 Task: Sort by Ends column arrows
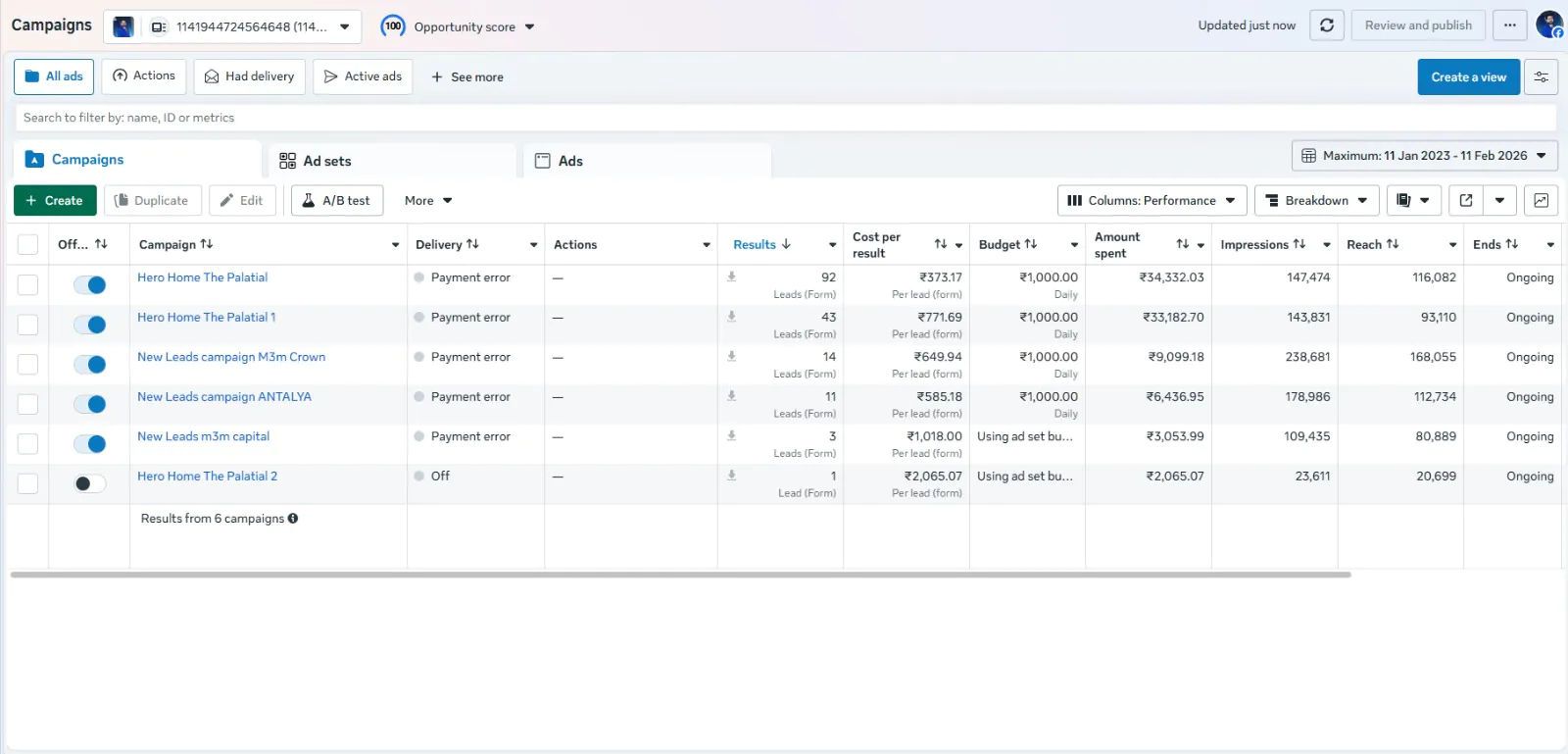1512,244
